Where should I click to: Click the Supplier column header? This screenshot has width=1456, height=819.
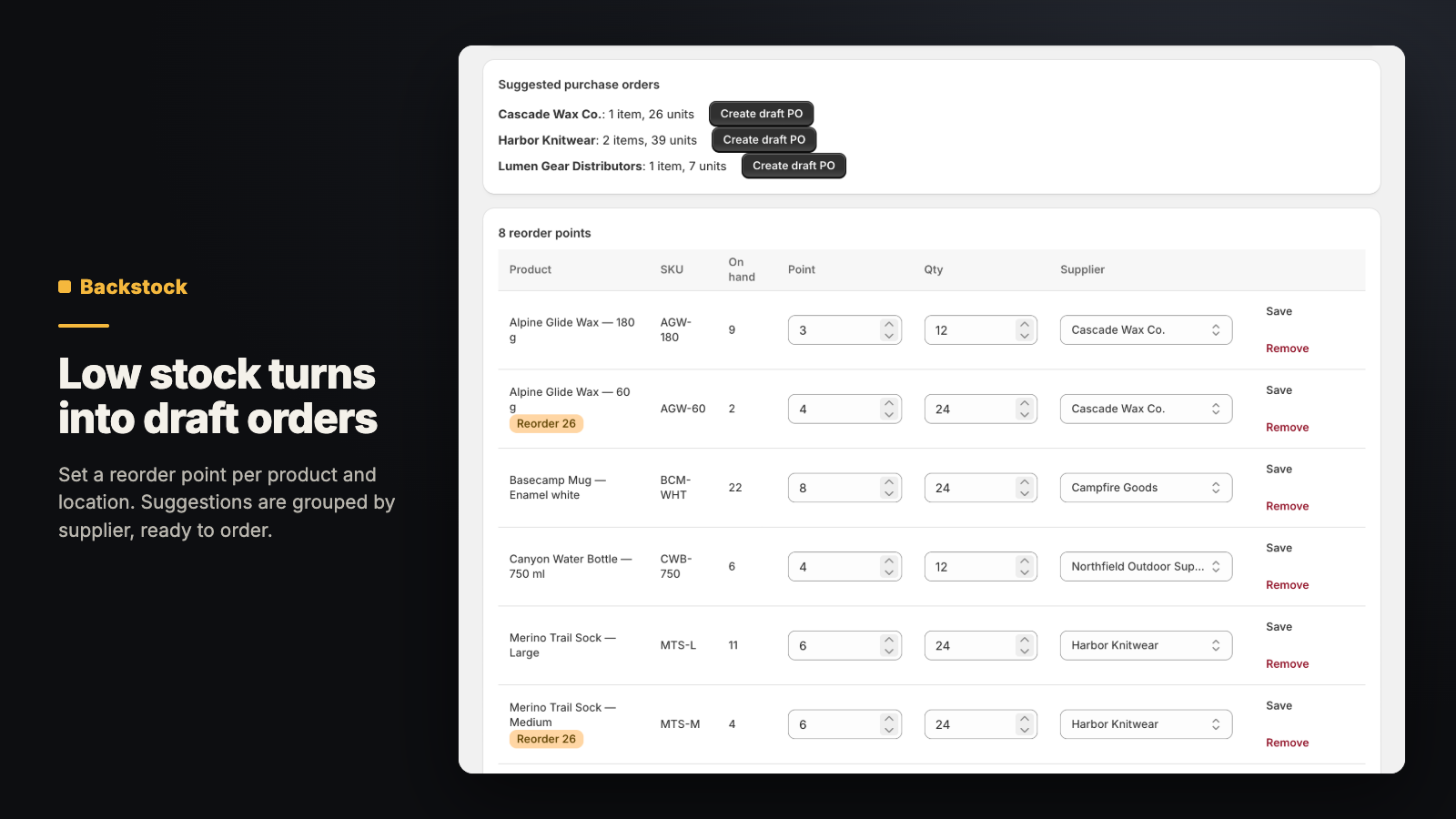[x=1082, y=270]
